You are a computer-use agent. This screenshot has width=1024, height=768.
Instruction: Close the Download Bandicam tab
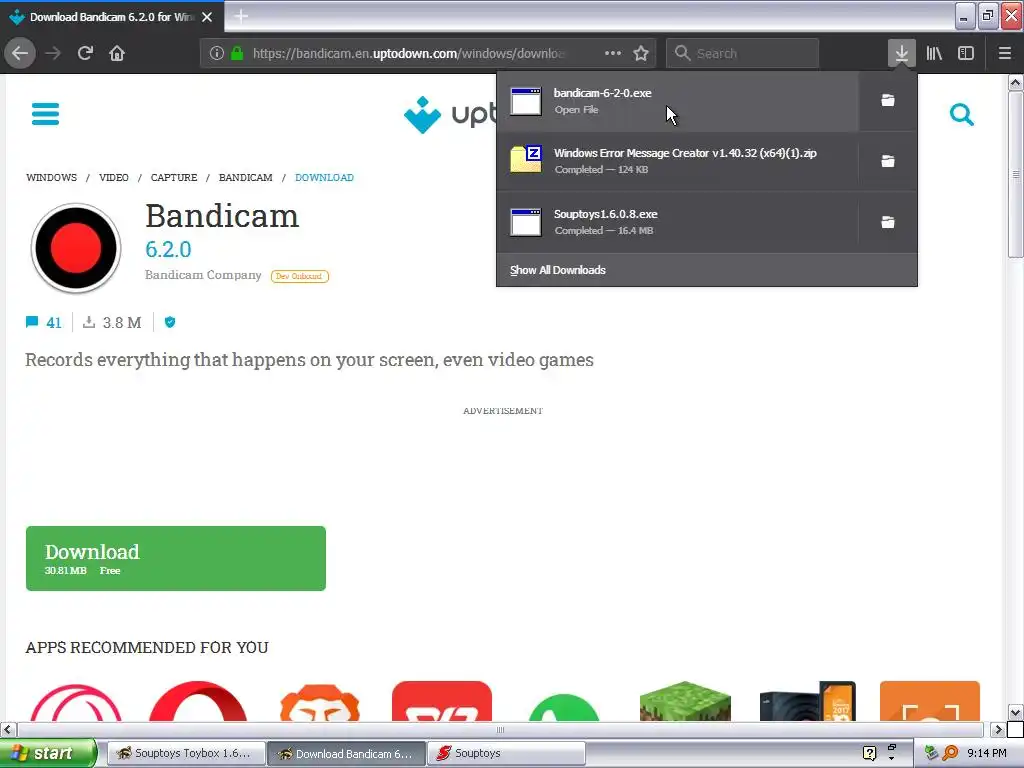(x=207, y=17)
